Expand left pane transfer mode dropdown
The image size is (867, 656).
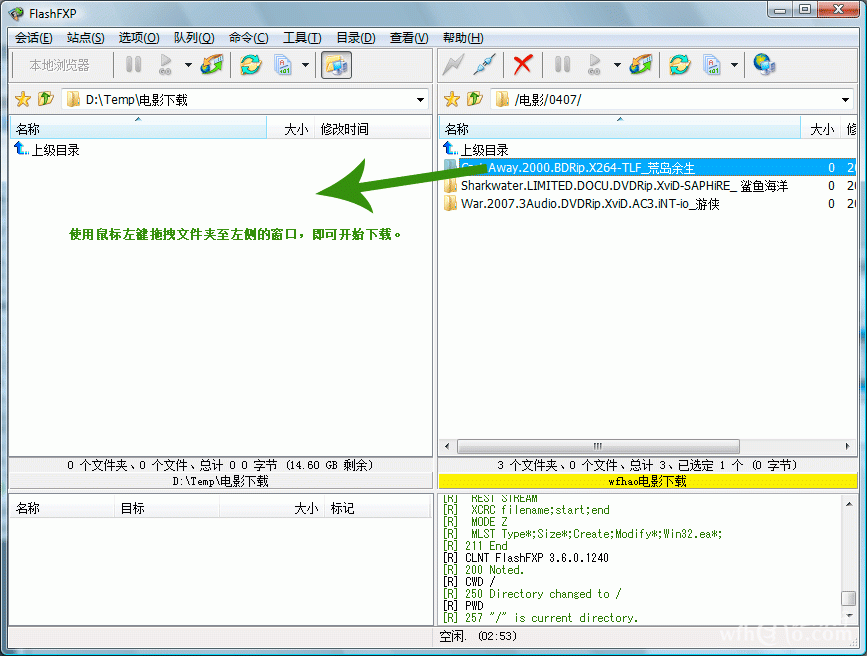tap(305, 65)
